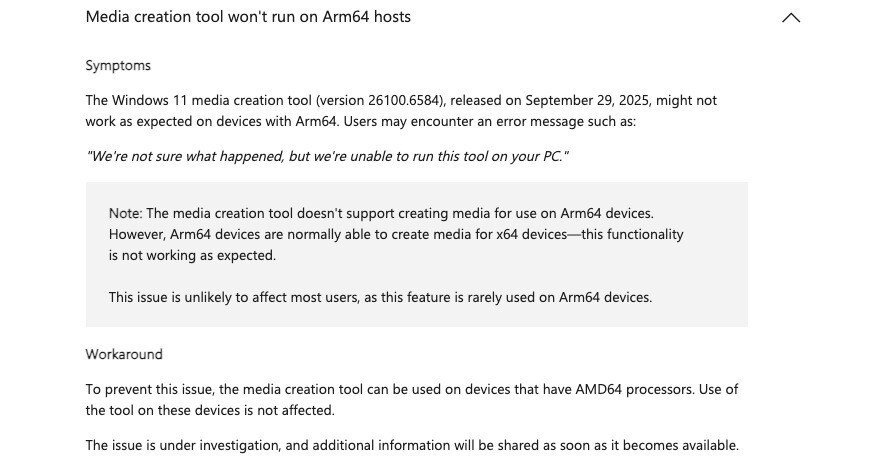
Task: Click the Workaround subheading
Action: [124, 354]
